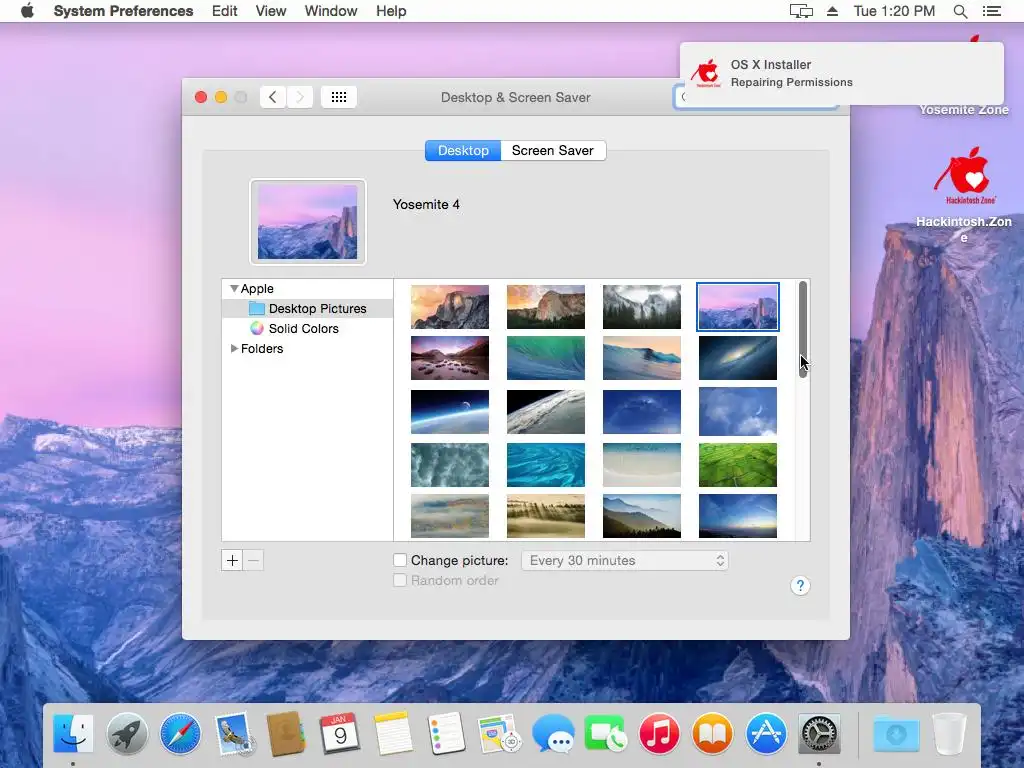This screenshot has height=768, width=1024.
Task: Launch Launchpad rocket icon in Dock
Action: pos(127,733)
